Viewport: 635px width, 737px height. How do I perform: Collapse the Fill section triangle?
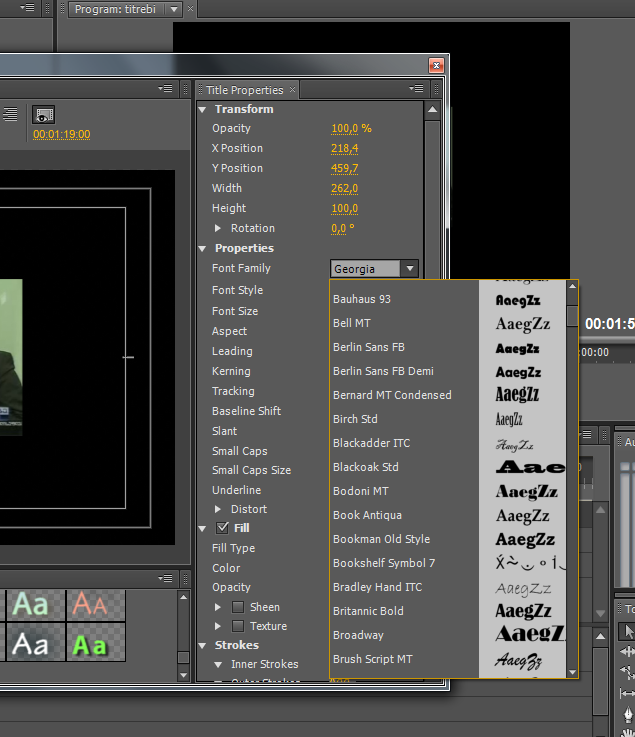point(203,529)
